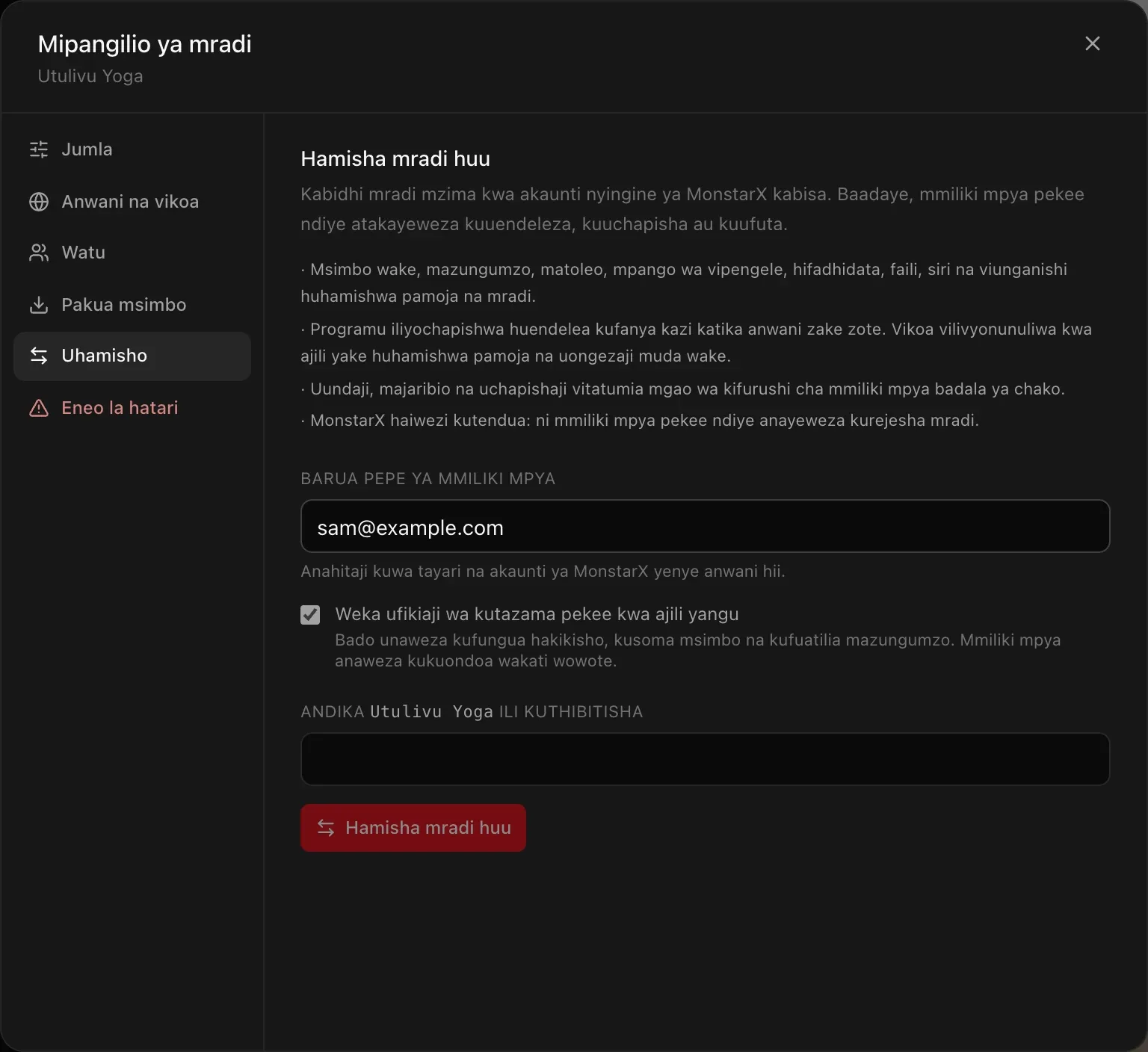Viewport: 1148px width, 1052px height.
Task: Open the Eneo la hatari tab
Action: tap(132, 408)
